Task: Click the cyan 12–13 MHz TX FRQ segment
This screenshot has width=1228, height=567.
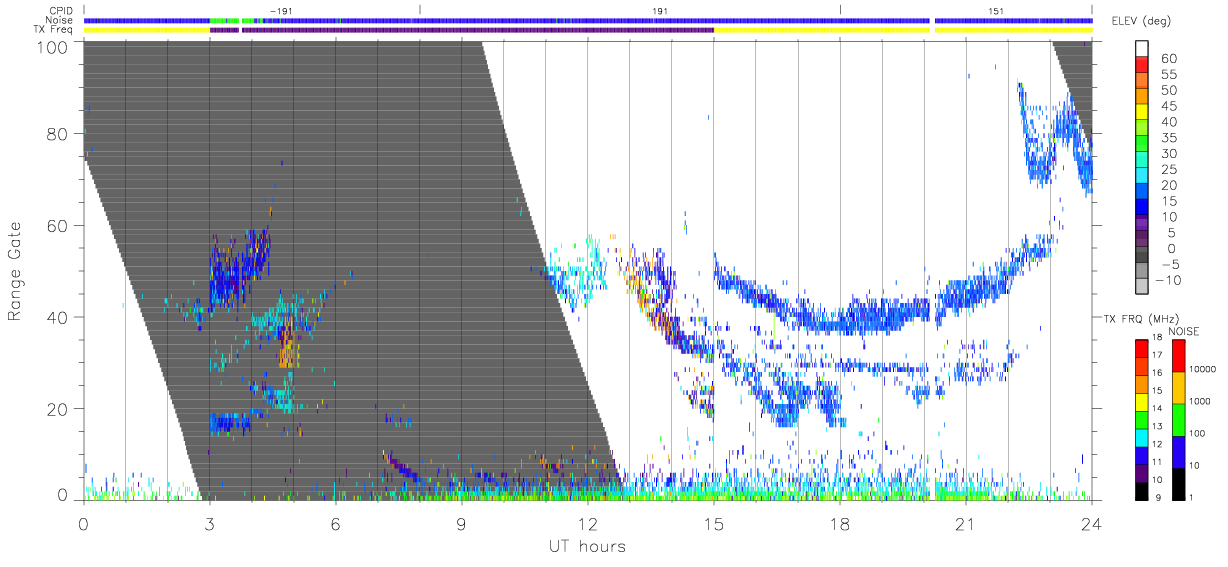Action: [x=1143, y=440]
